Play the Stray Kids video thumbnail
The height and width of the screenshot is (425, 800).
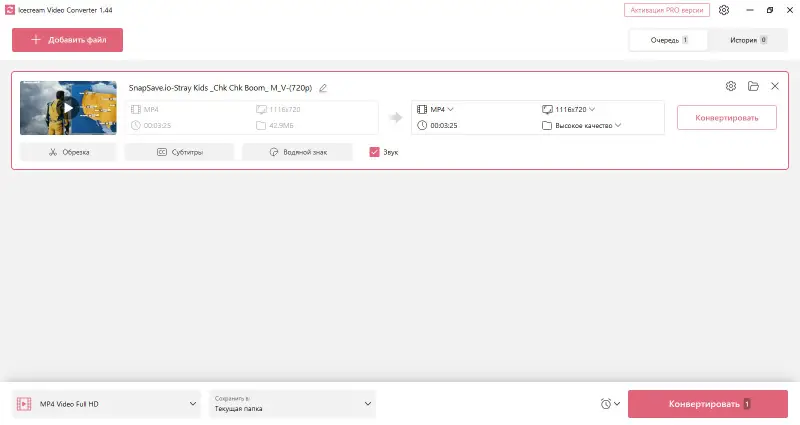coord(68,108)
